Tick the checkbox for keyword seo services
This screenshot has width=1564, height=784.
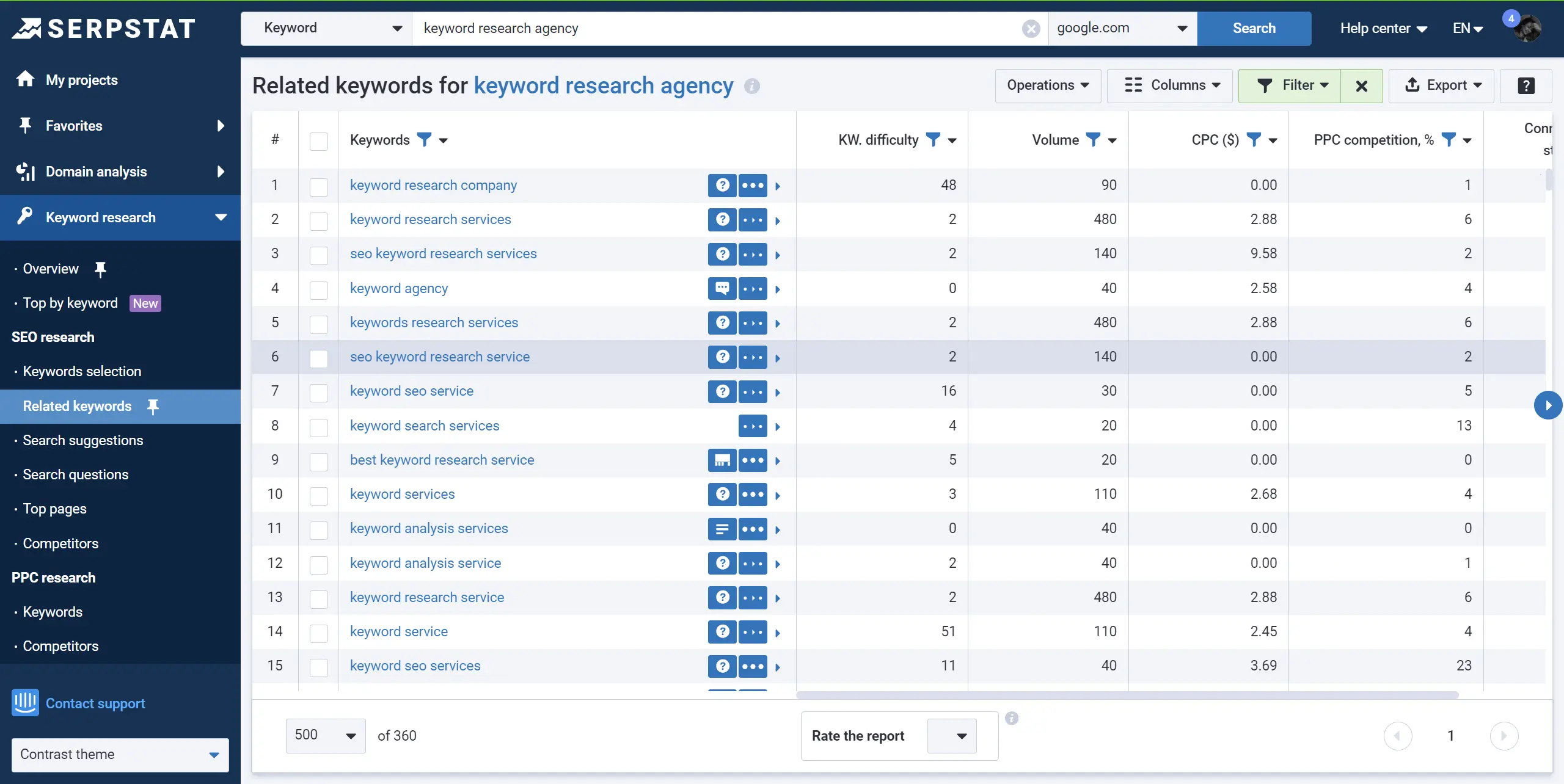tap(318, 667)
